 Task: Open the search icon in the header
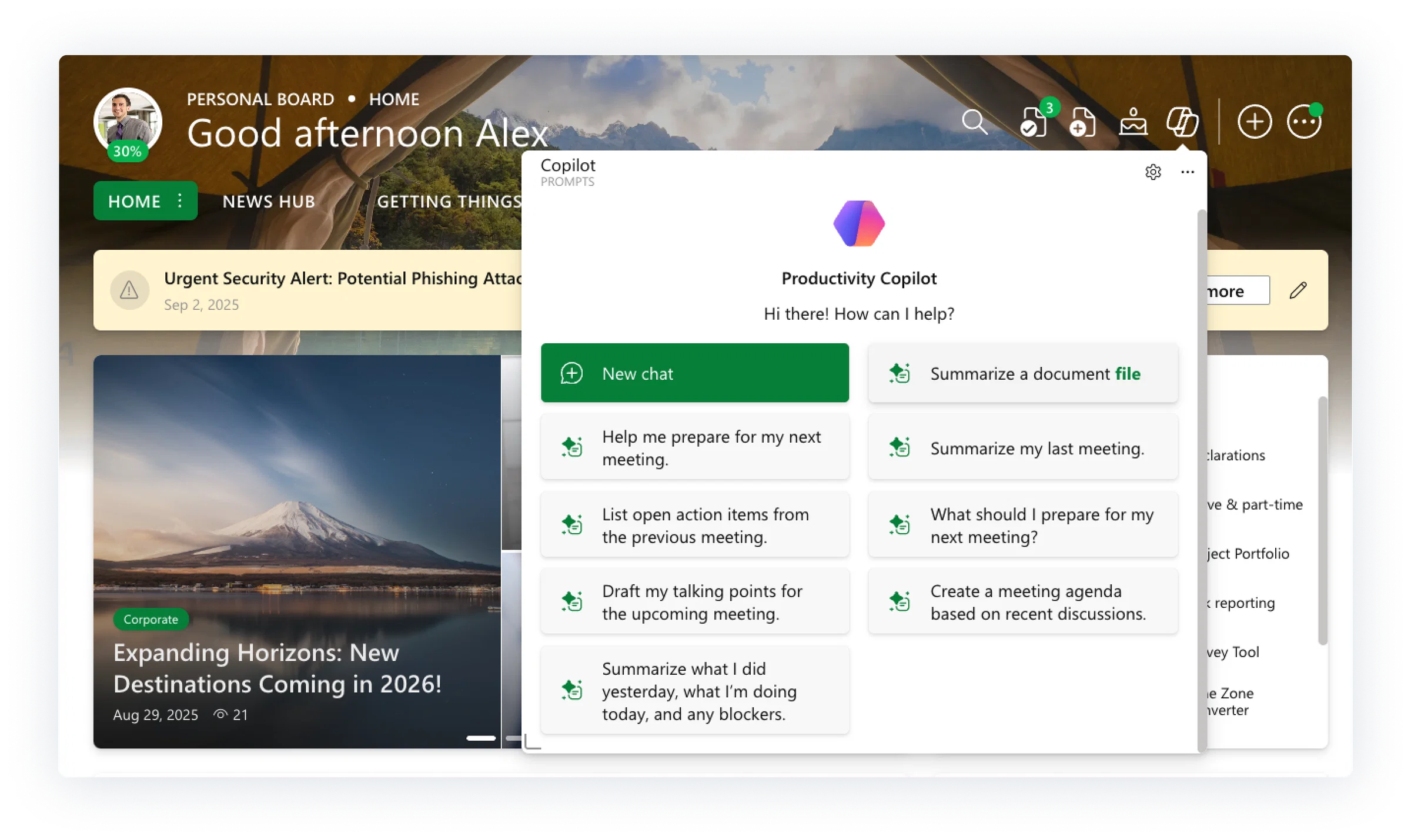(x=974, y=122)
